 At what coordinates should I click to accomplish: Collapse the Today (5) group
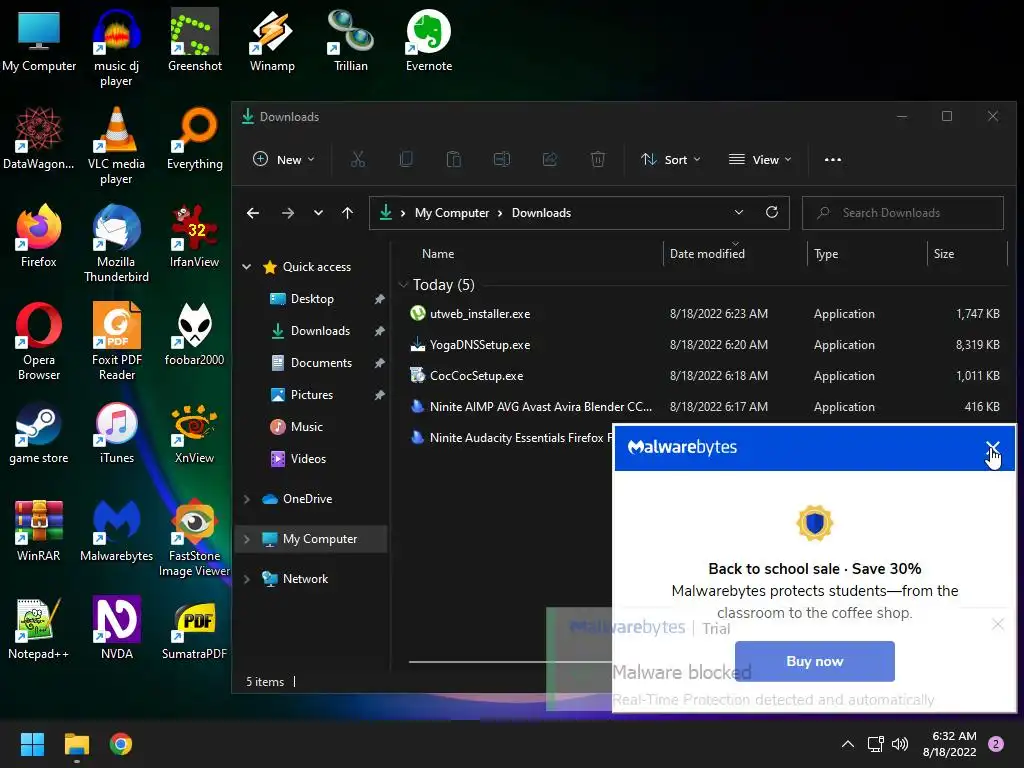point(403,285)
